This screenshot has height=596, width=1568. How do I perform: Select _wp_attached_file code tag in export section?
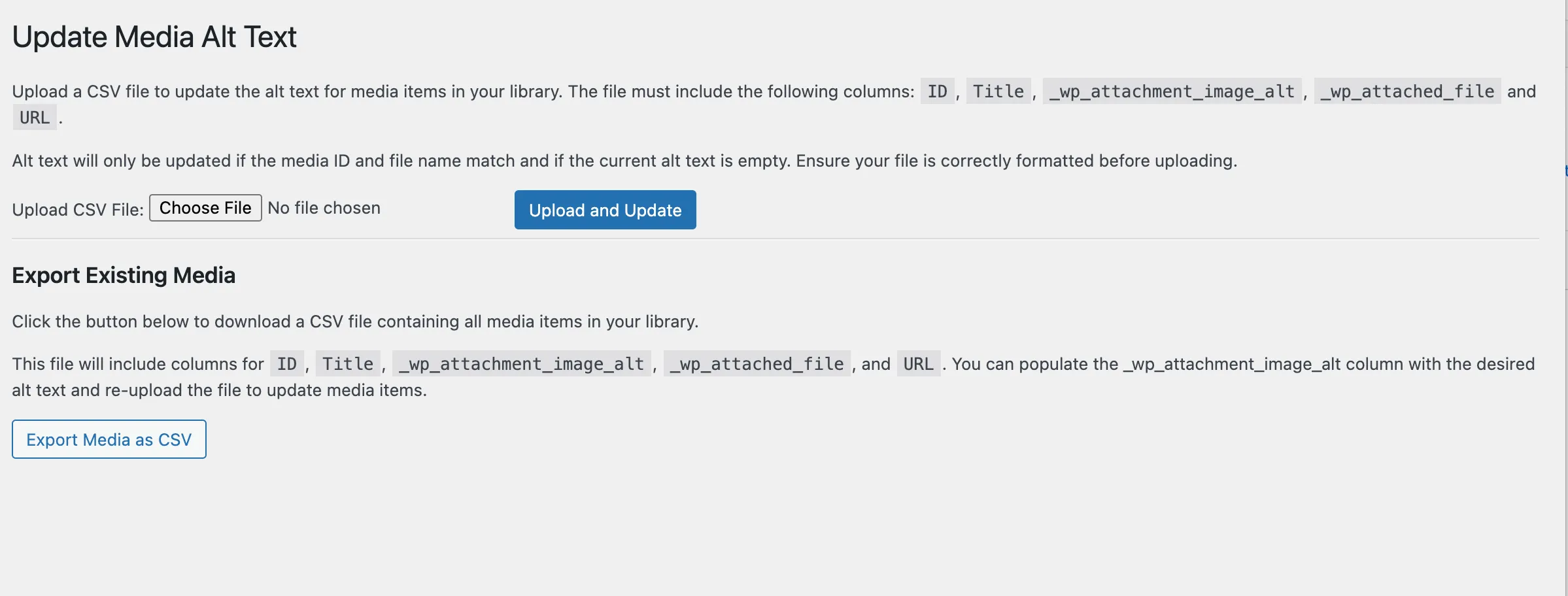pyautogui.click(x=757, y=364)
